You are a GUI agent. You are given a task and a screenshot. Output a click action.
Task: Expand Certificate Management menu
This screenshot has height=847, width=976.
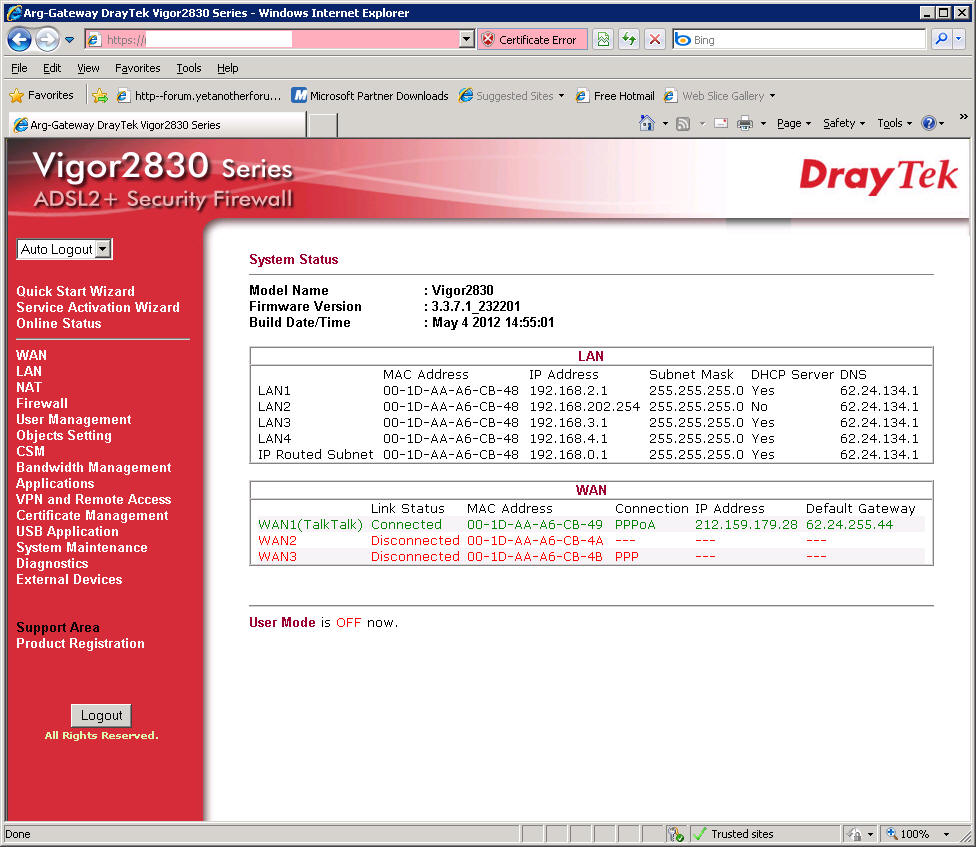point(92,515)
